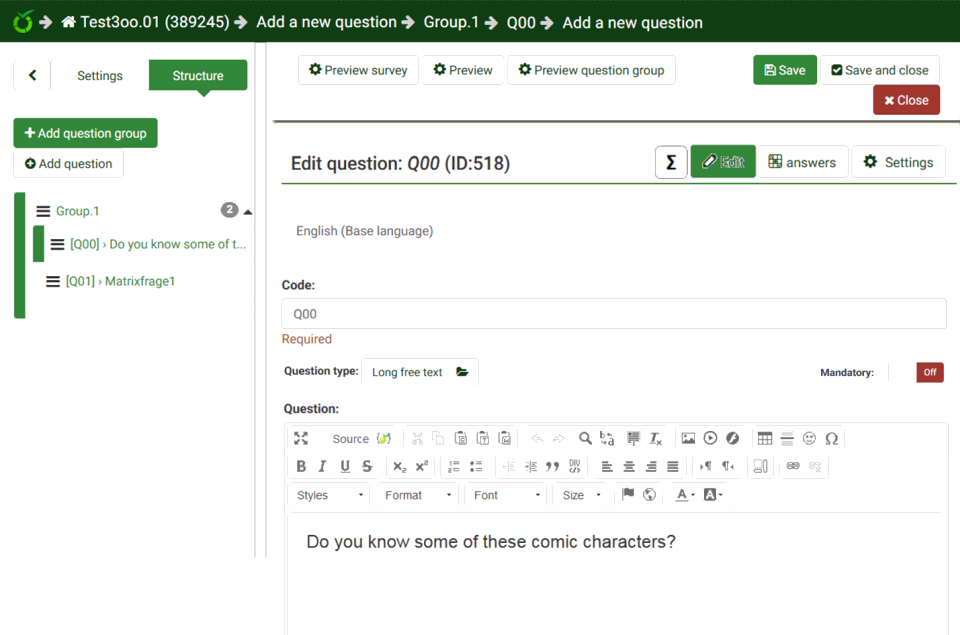Switch to the Structure tab

tap(198, 75)
